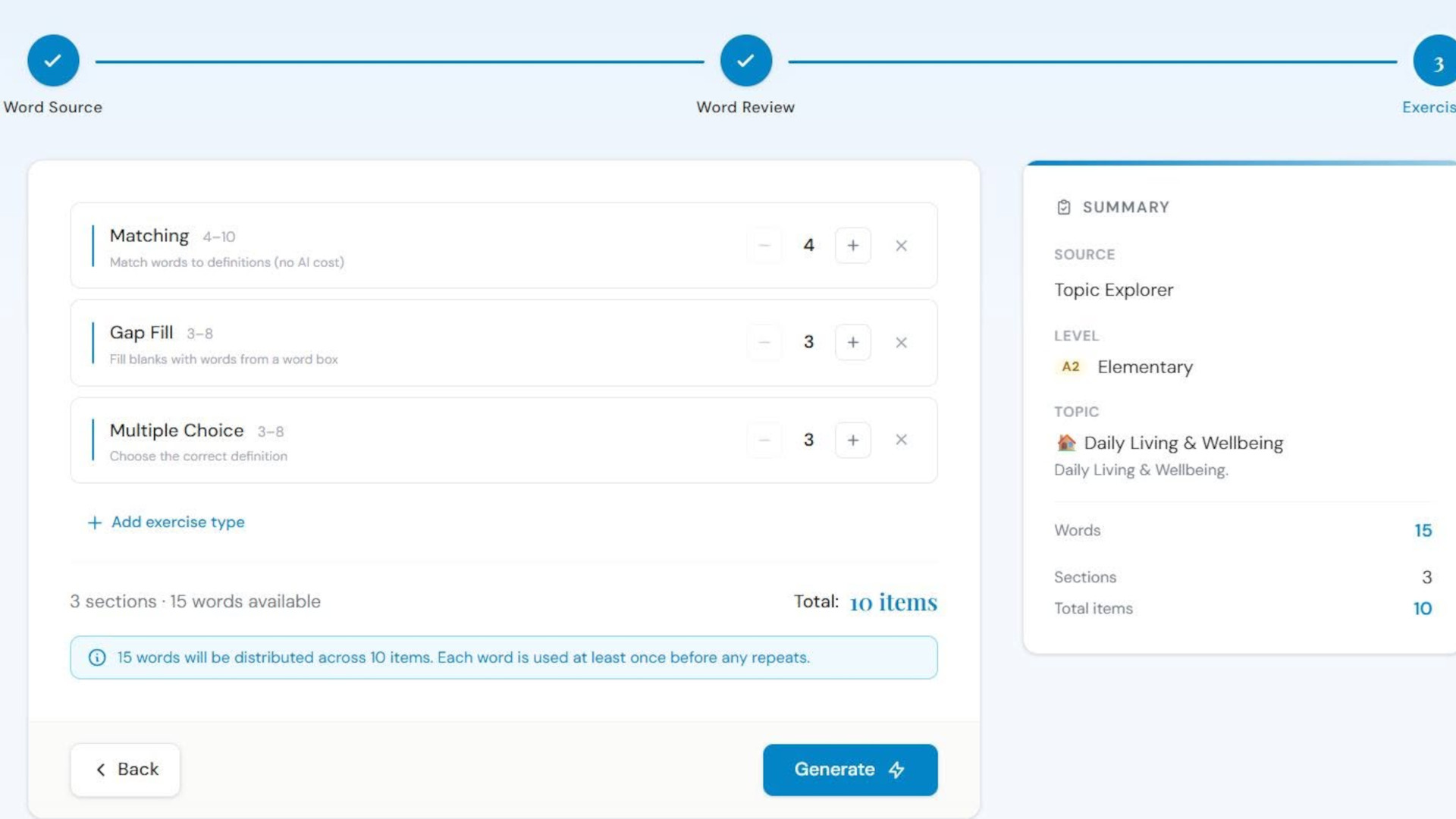Click the 'Elementary' level text
Viewport: 1456px width, 819px height.
(1145, 367)
